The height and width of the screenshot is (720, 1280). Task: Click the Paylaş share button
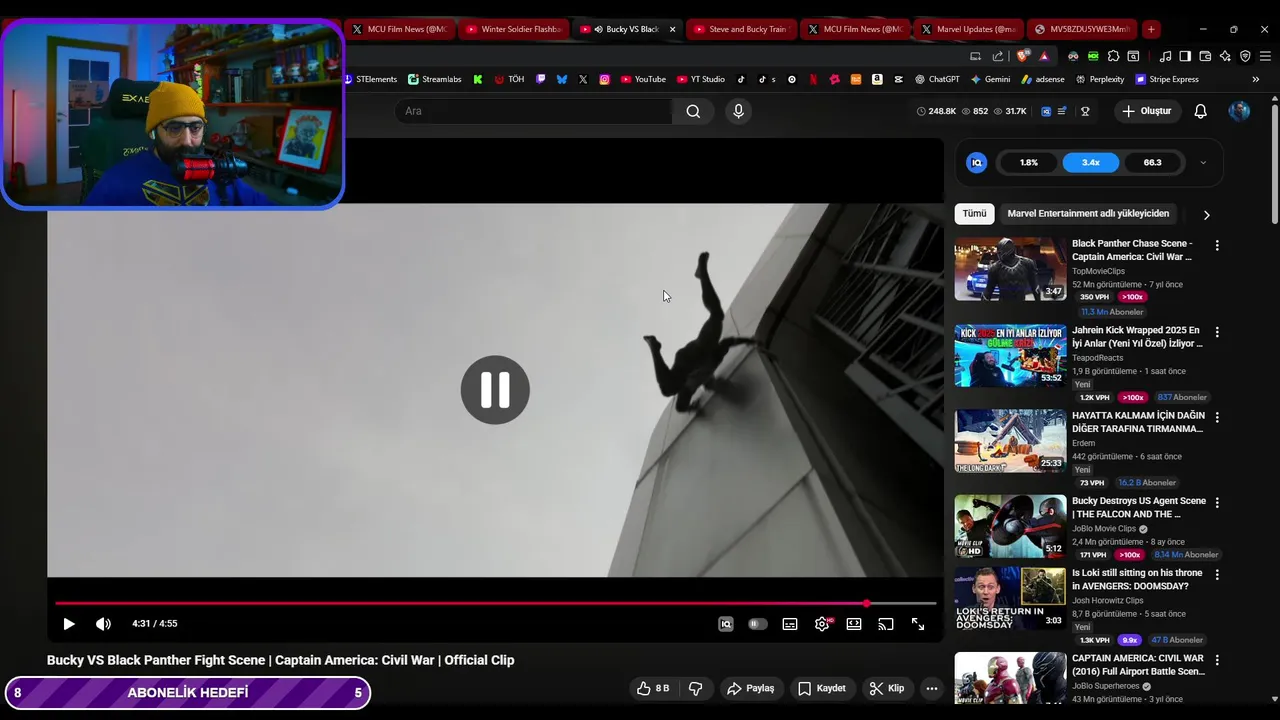pos(750,688)
